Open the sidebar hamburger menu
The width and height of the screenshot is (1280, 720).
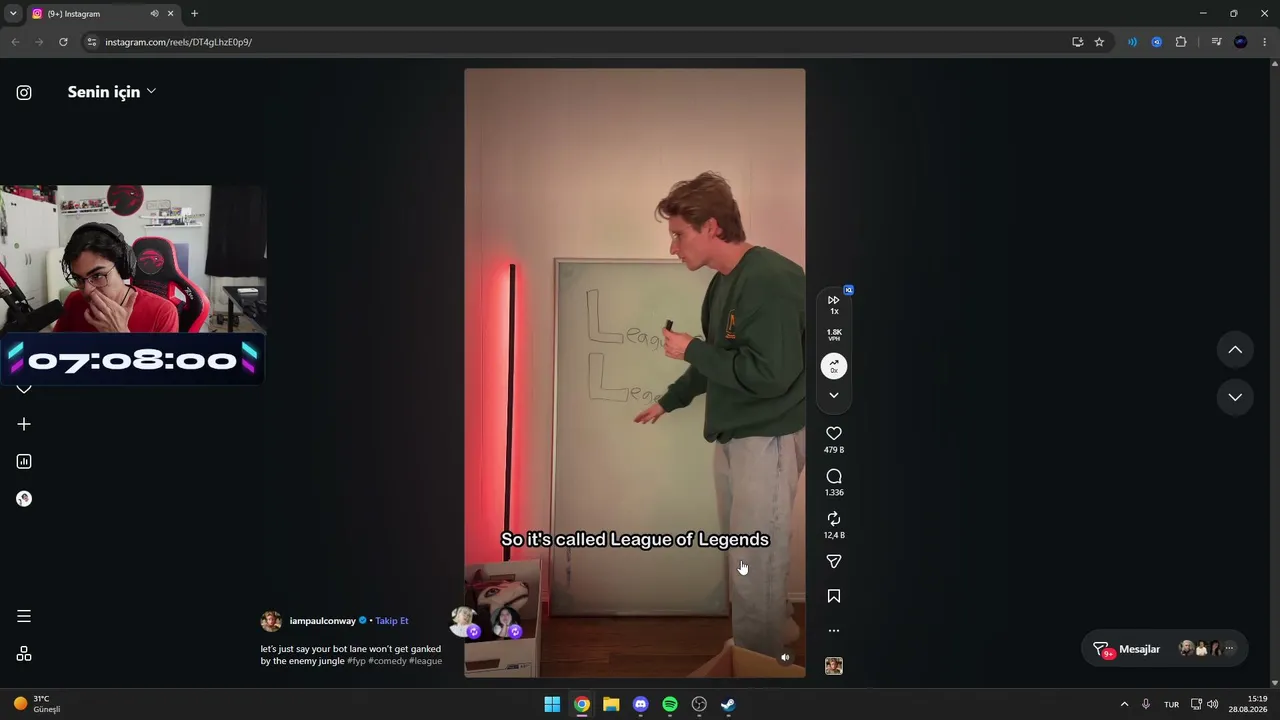tap(24, 616)
